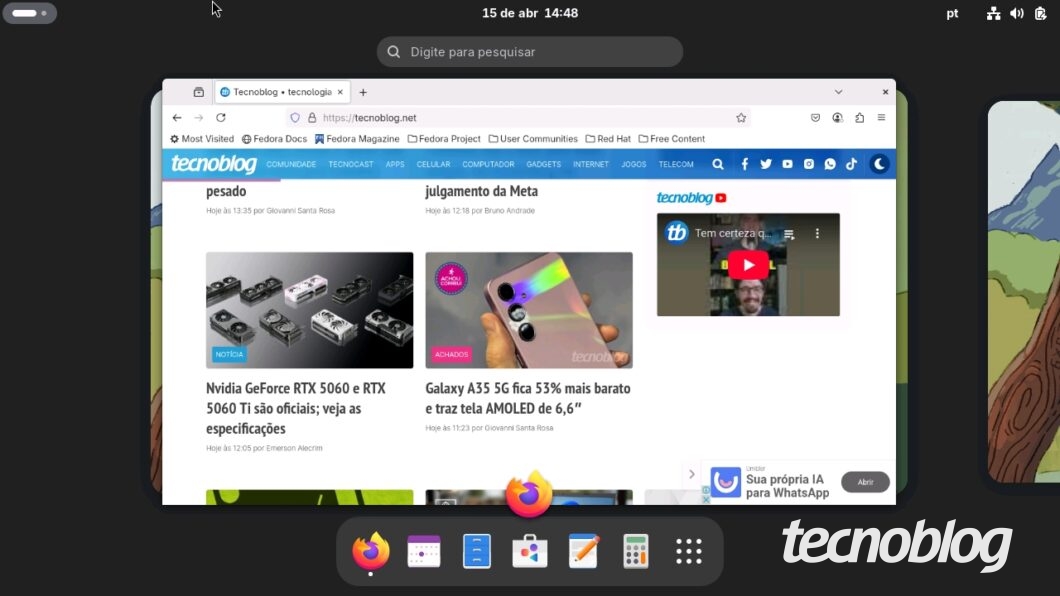
Task: Play the embedded YouTube video
Action: pyautogui.click(x=748, y=265)
